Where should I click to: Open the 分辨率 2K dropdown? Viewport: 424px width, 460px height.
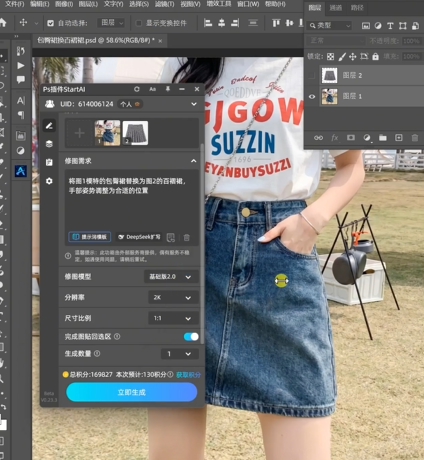coord(173,297)
